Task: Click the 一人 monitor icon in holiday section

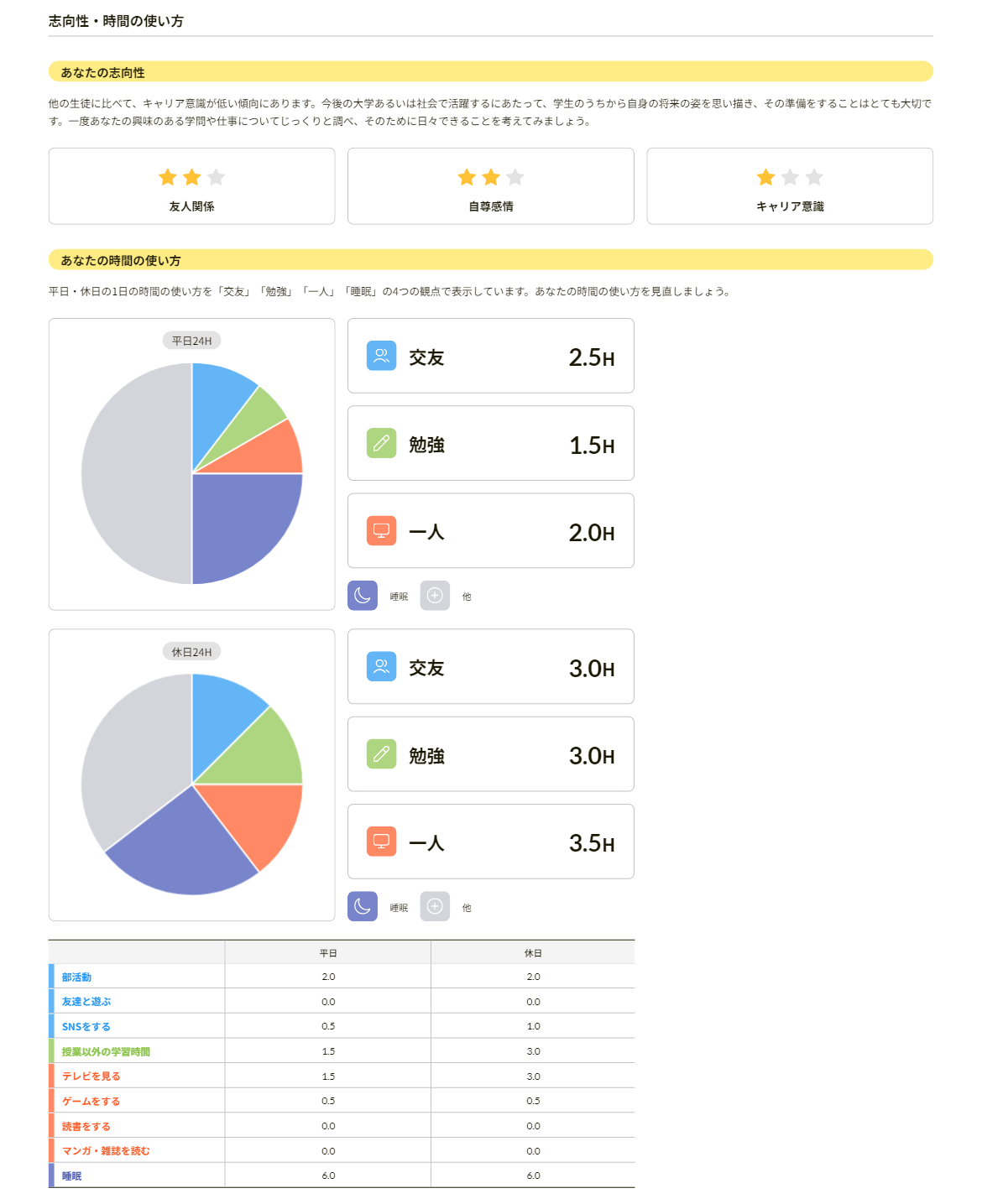Action: [381, 842]
